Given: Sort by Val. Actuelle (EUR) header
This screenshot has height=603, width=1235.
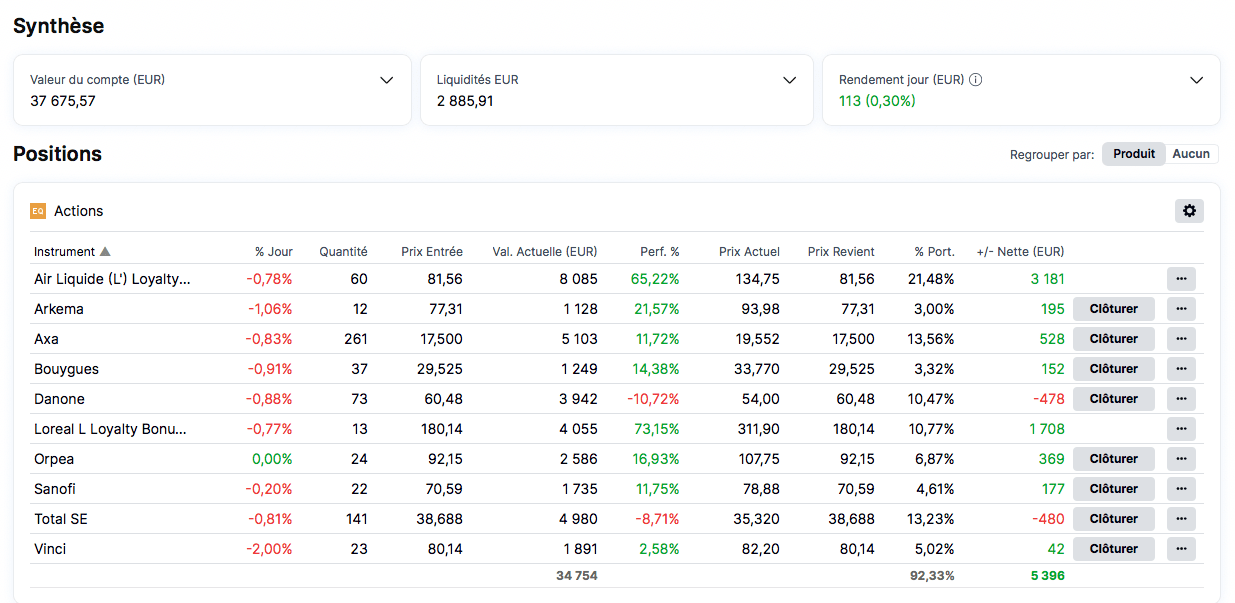Looking at the screenshot, I should pyautogui.click(x=545, y=252).
